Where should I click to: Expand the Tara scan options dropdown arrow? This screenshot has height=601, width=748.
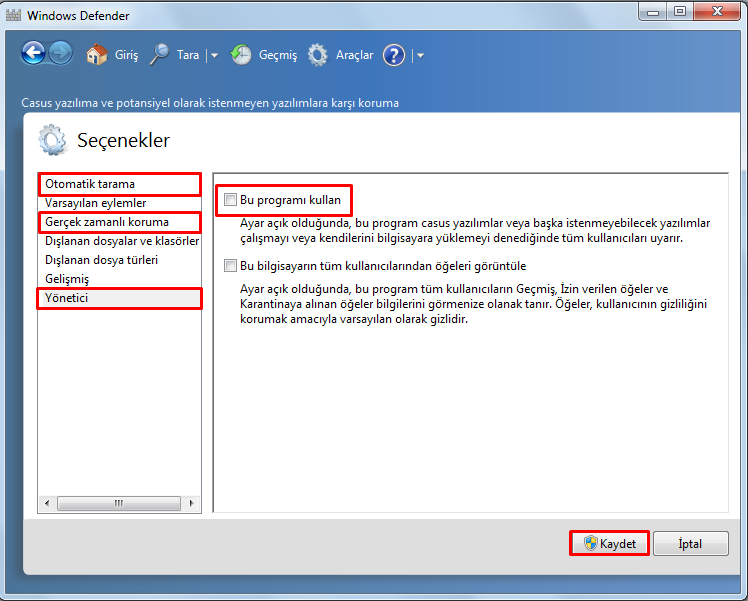pyautogui.click(x=215, y=56)
